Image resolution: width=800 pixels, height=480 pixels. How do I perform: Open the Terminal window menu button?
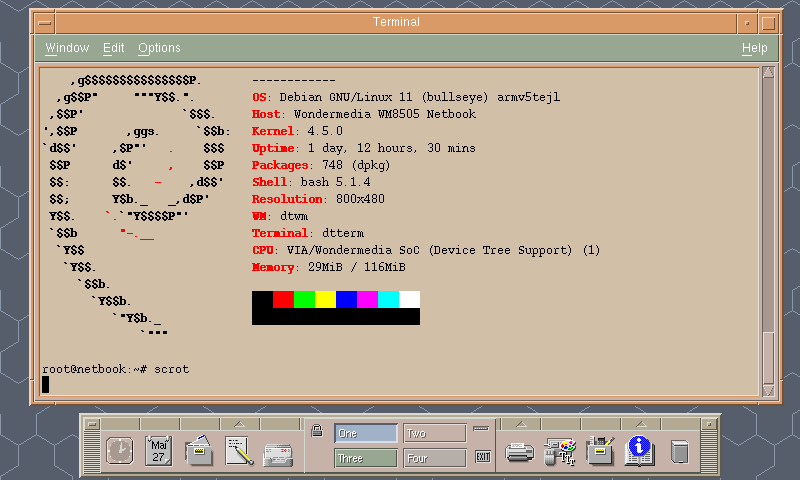(x=45, y=23)
